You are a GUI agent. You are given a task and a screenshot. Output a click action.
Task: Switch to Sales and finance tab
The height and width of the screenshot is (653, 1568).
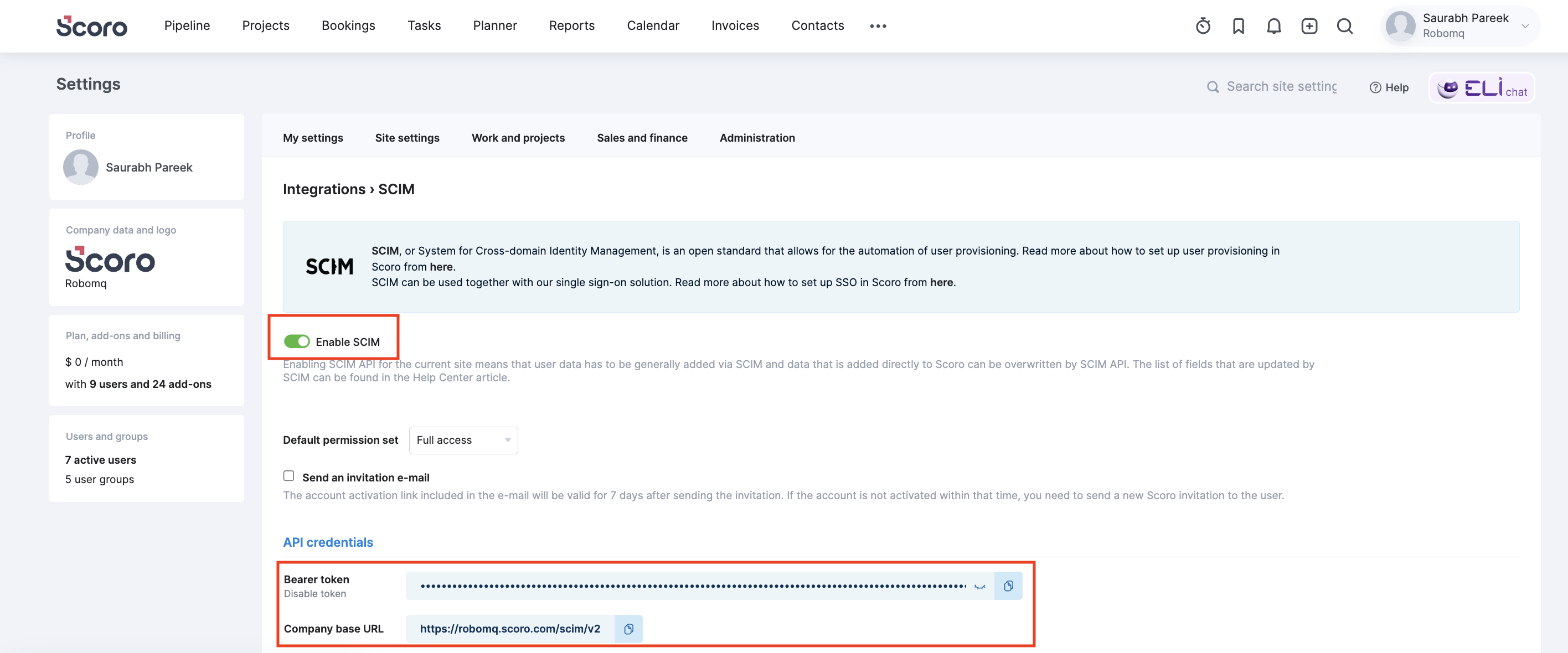(642, 138)
